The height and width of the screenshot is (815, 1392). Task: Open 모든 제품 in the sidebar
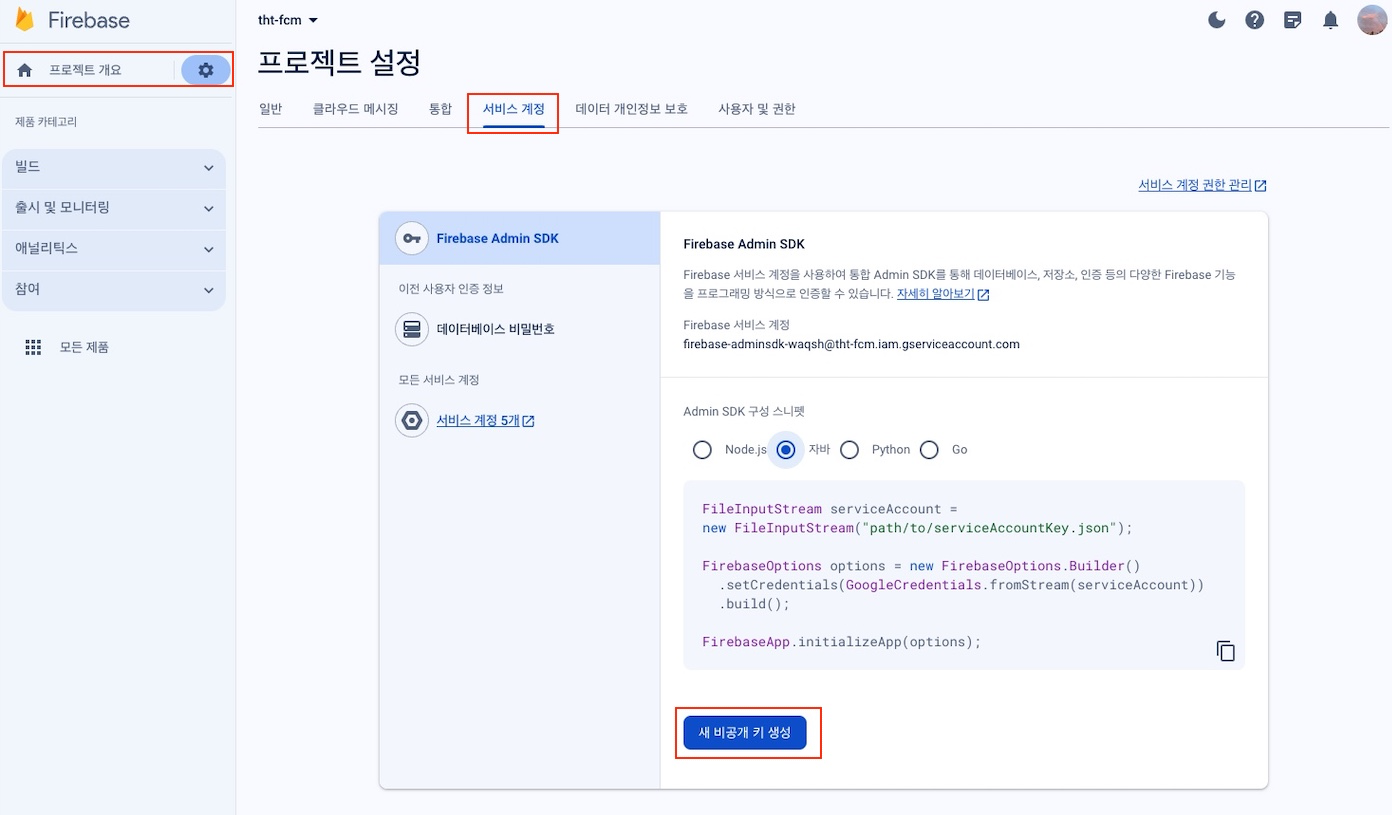click(84, 347)
